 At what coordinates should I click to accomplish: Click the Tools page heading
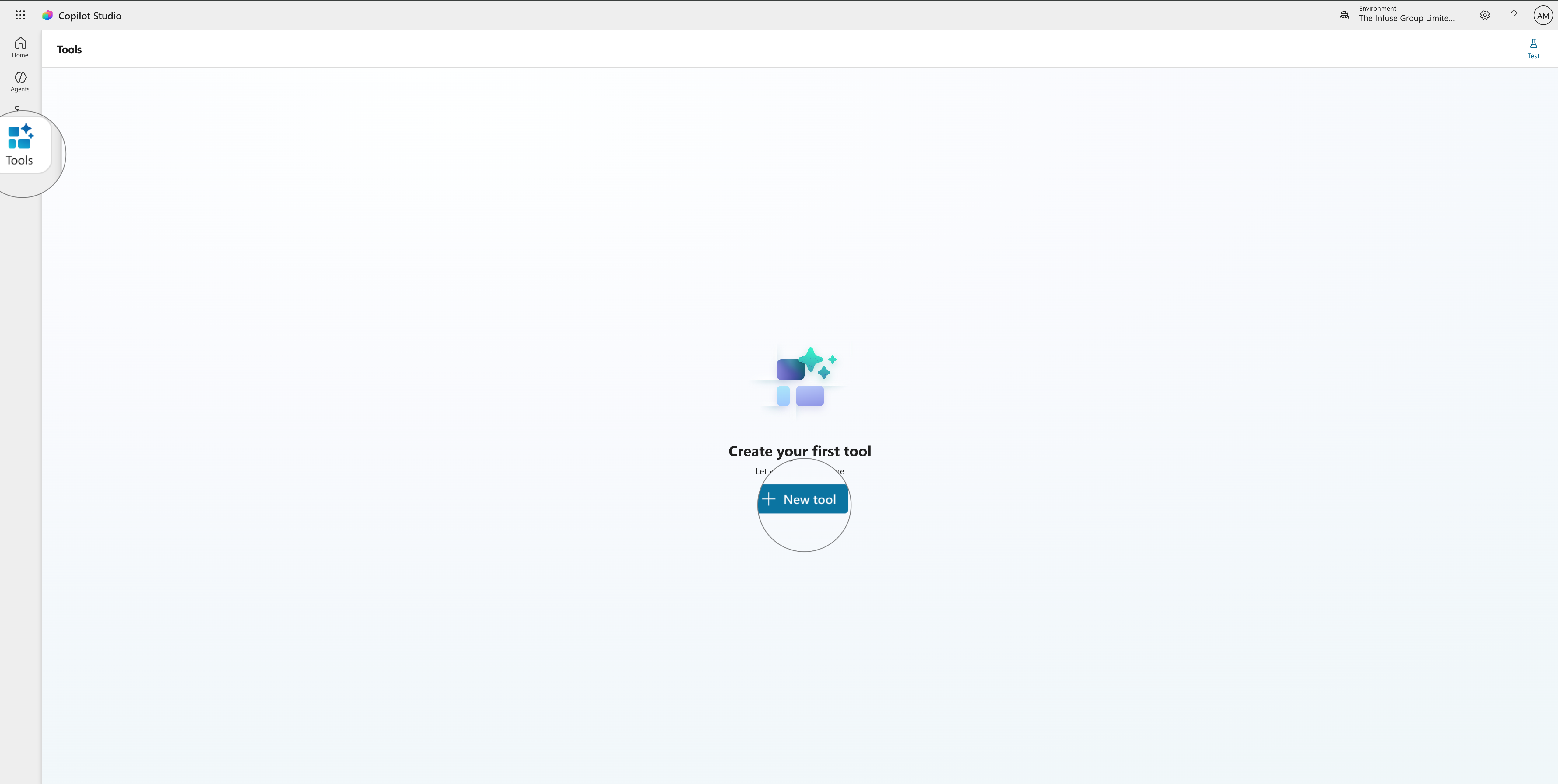tap(69, 50)
